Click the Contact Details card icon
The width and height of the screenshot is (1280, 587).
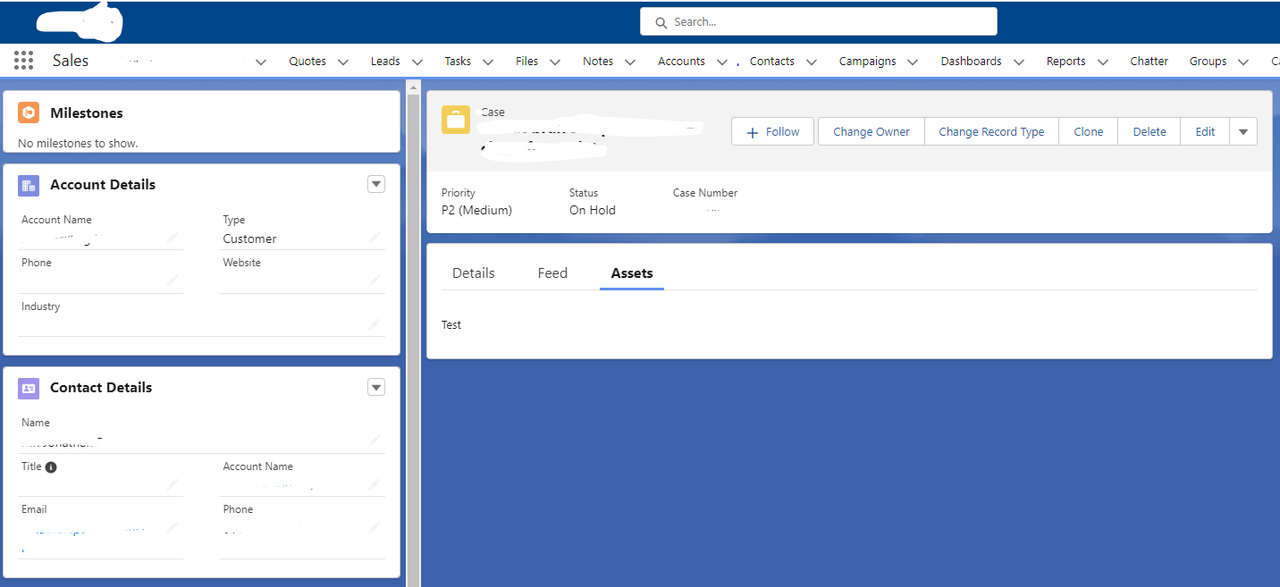point(28,387)
